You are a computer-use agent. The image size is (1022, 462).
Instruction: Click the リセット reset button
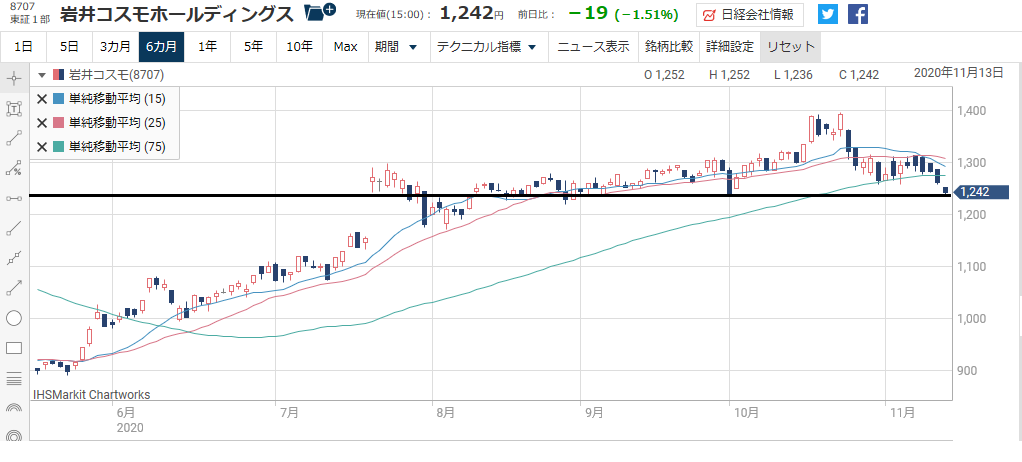pyautogui.click(x=791, y=47)
